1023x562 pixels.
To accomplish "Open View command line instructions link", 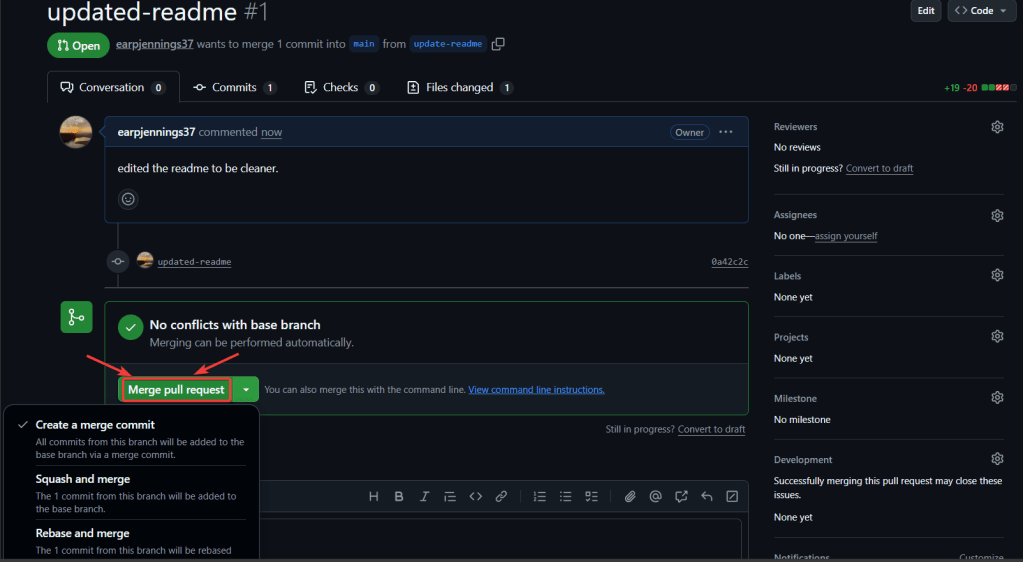I will (536, 390).
